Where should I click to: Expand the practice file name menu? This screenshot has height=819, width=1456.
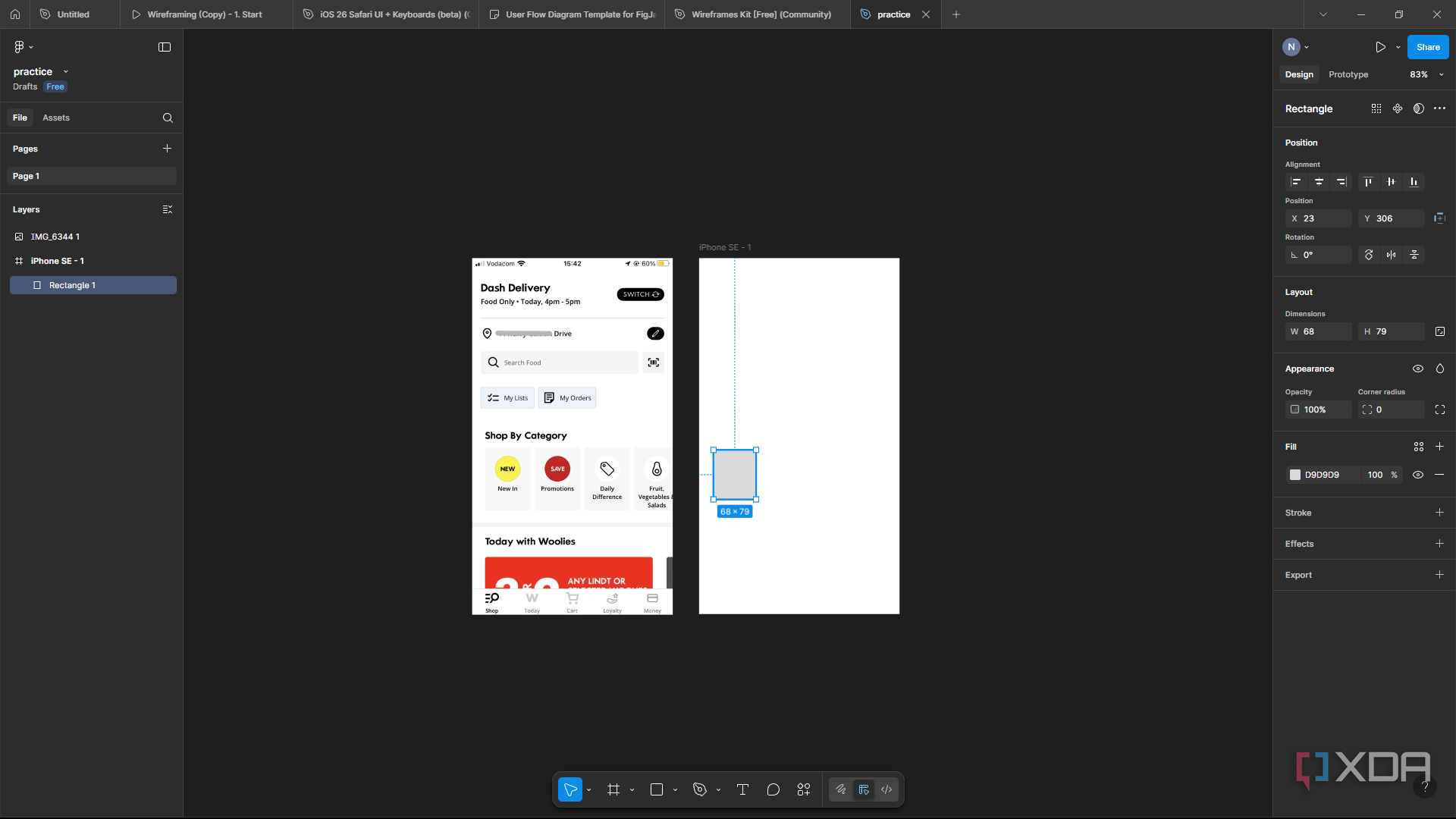pos(66,71)
